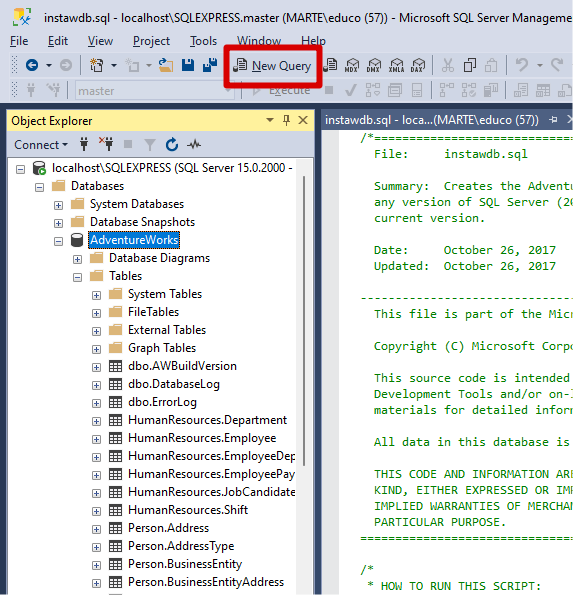Expand the dbo.ErrorLog table node
The image size is (573, 595).
coord(96,403)
